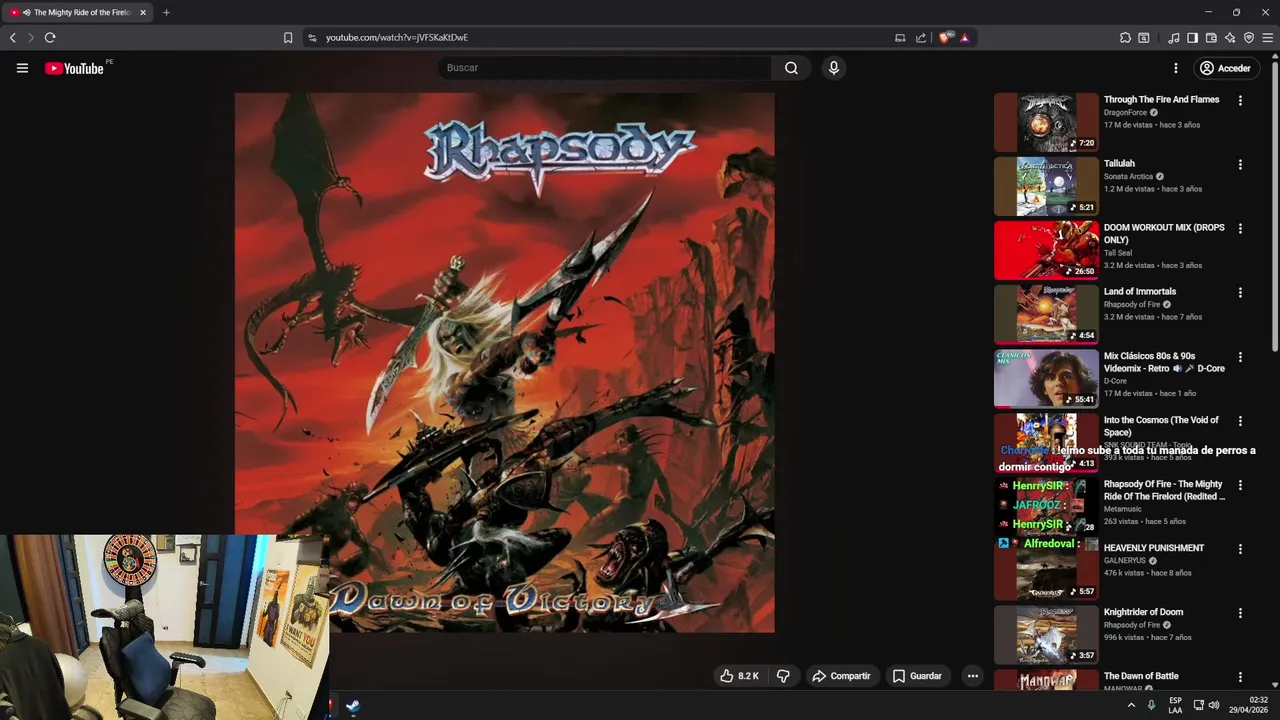Open Steam from the taskbar
This screenshot has height=720, width=1280.
pos(353,705)
